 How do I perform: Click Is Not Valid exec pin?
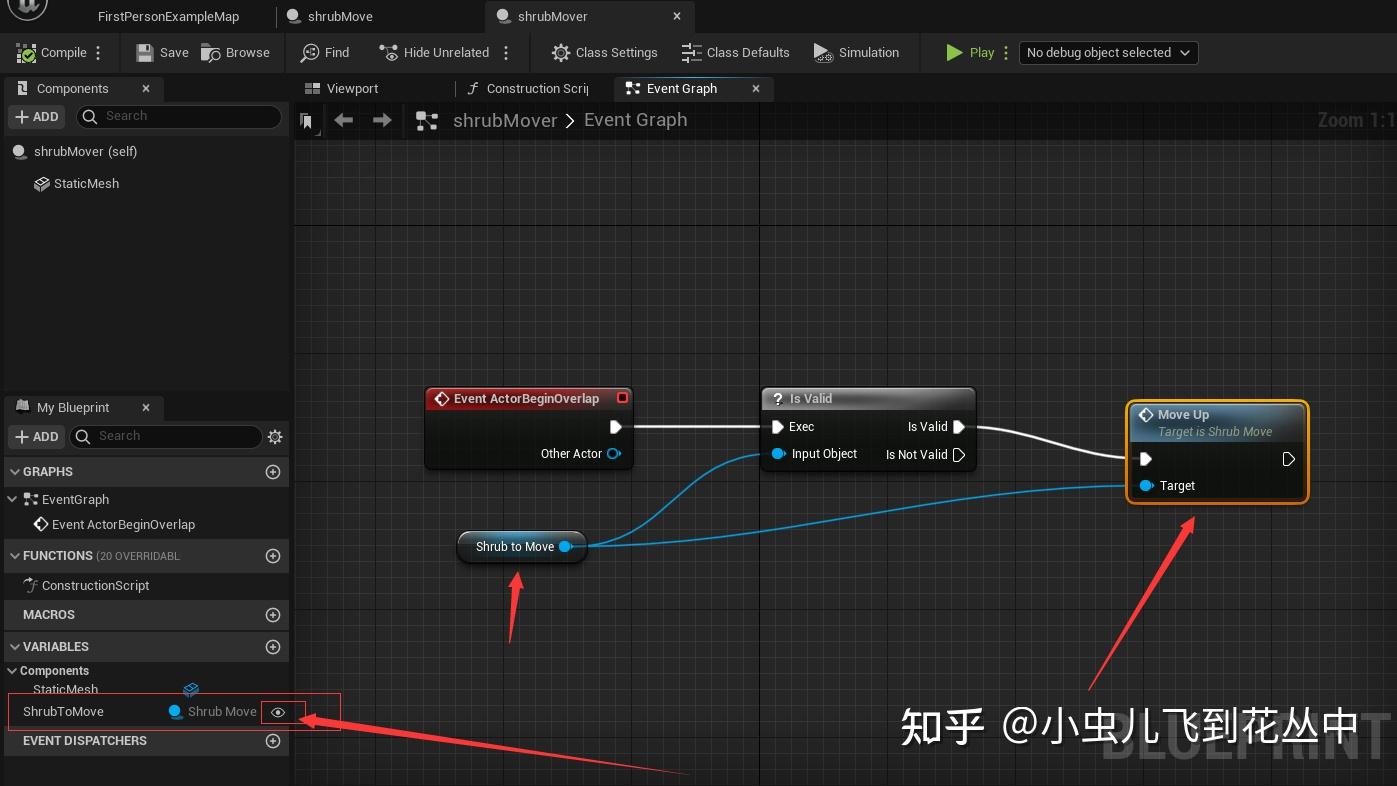(959, 455)
